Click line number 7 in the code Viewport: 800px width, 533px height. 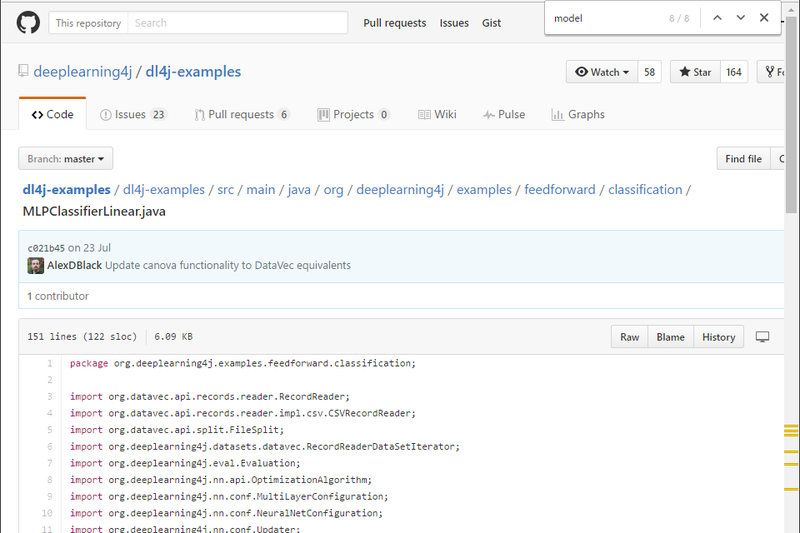point(49,463)
